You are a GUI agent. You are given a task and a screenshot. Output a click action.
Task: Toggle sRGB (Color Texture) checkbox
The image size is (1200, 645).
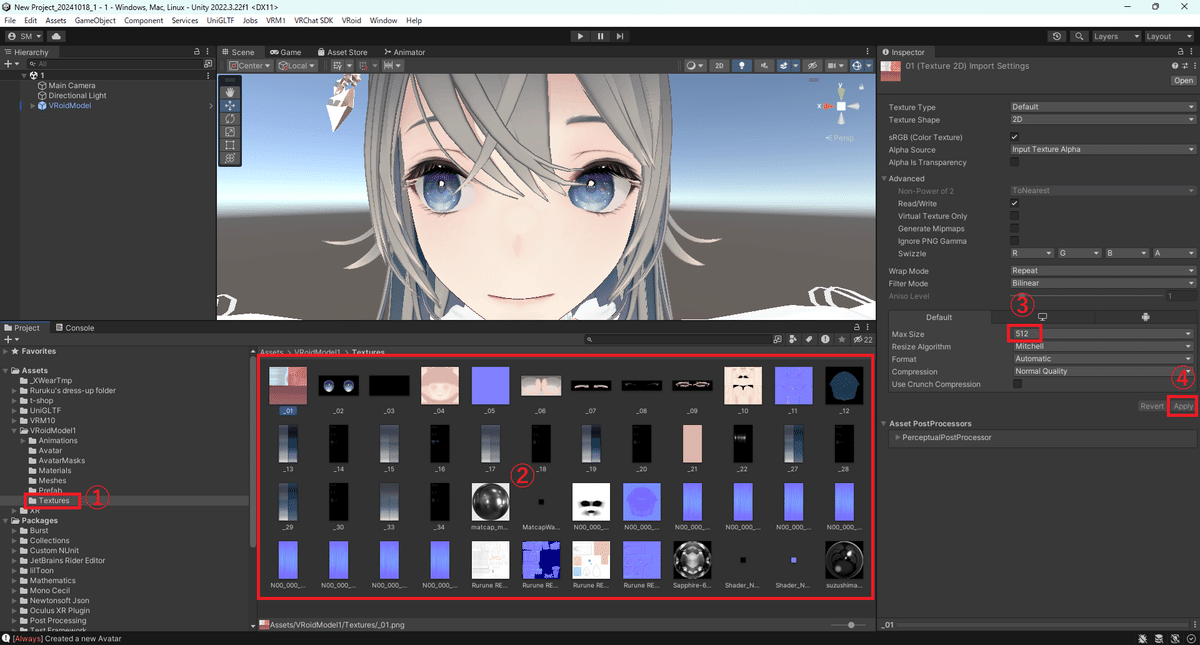tap(1015, 137)
